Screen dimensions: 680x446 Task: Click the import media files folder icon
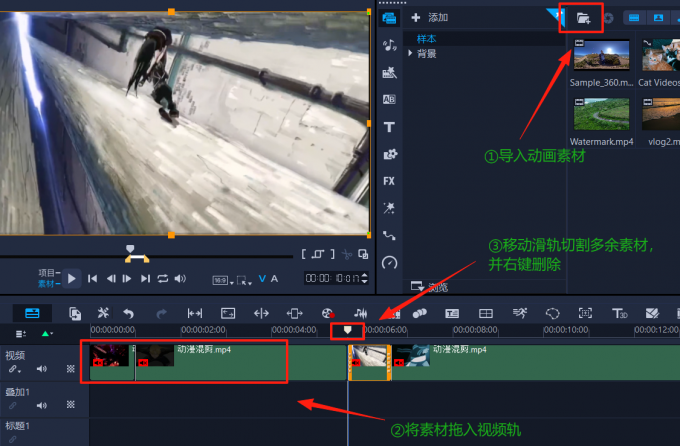(583, 18)
